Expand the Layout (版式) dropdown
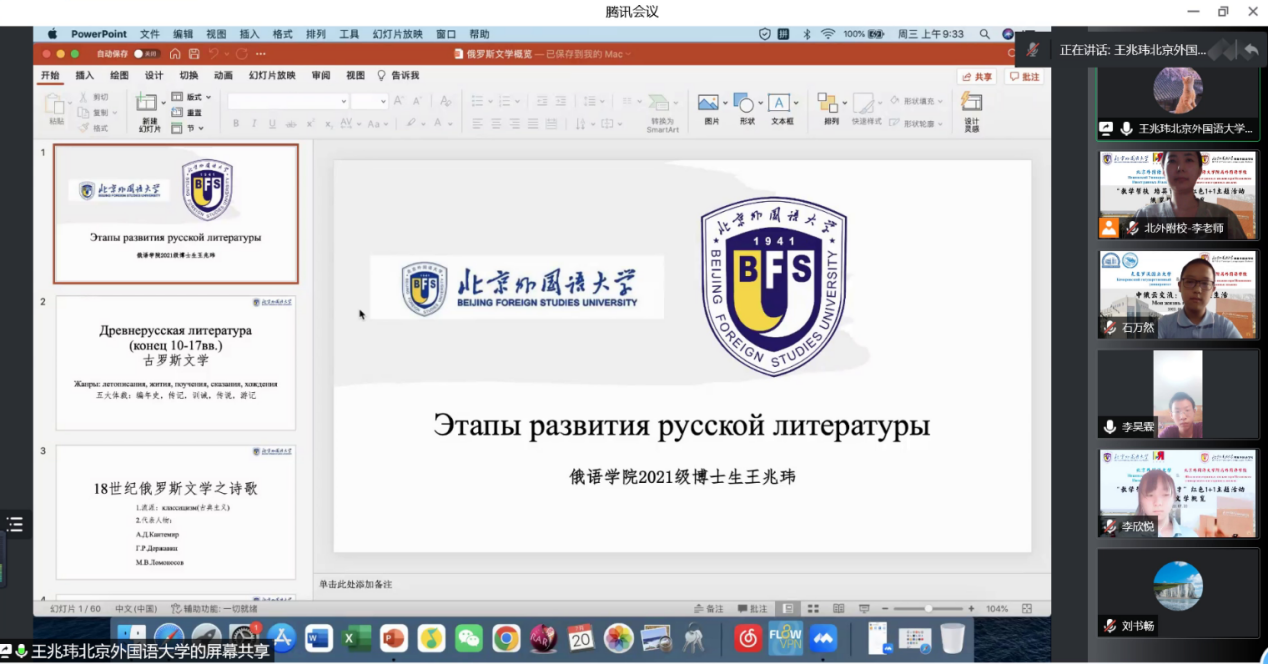 click(x=192, y=97)
